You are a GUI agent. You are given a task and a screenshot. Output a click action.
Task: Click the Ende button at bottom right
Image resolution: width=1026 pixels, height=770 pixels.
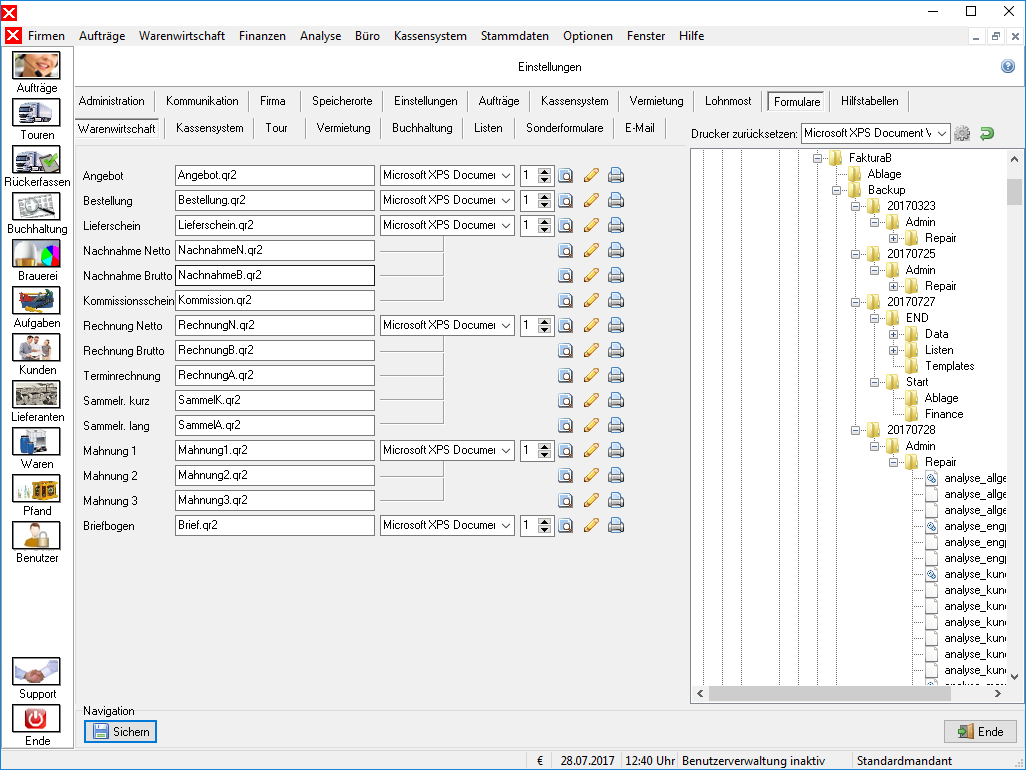[x=980, y=731]
